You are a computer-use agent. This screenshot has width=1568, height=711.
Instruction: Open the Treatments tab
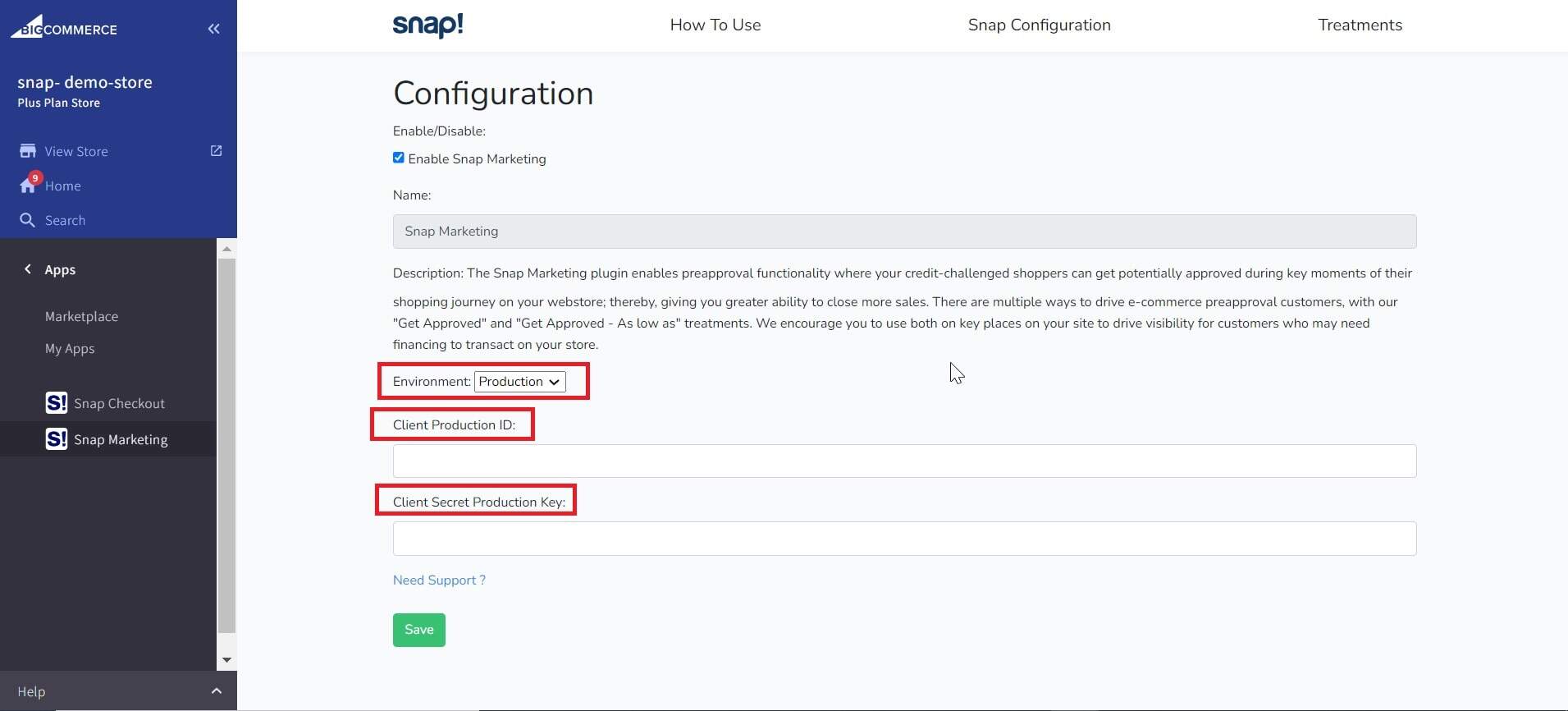1360,25
